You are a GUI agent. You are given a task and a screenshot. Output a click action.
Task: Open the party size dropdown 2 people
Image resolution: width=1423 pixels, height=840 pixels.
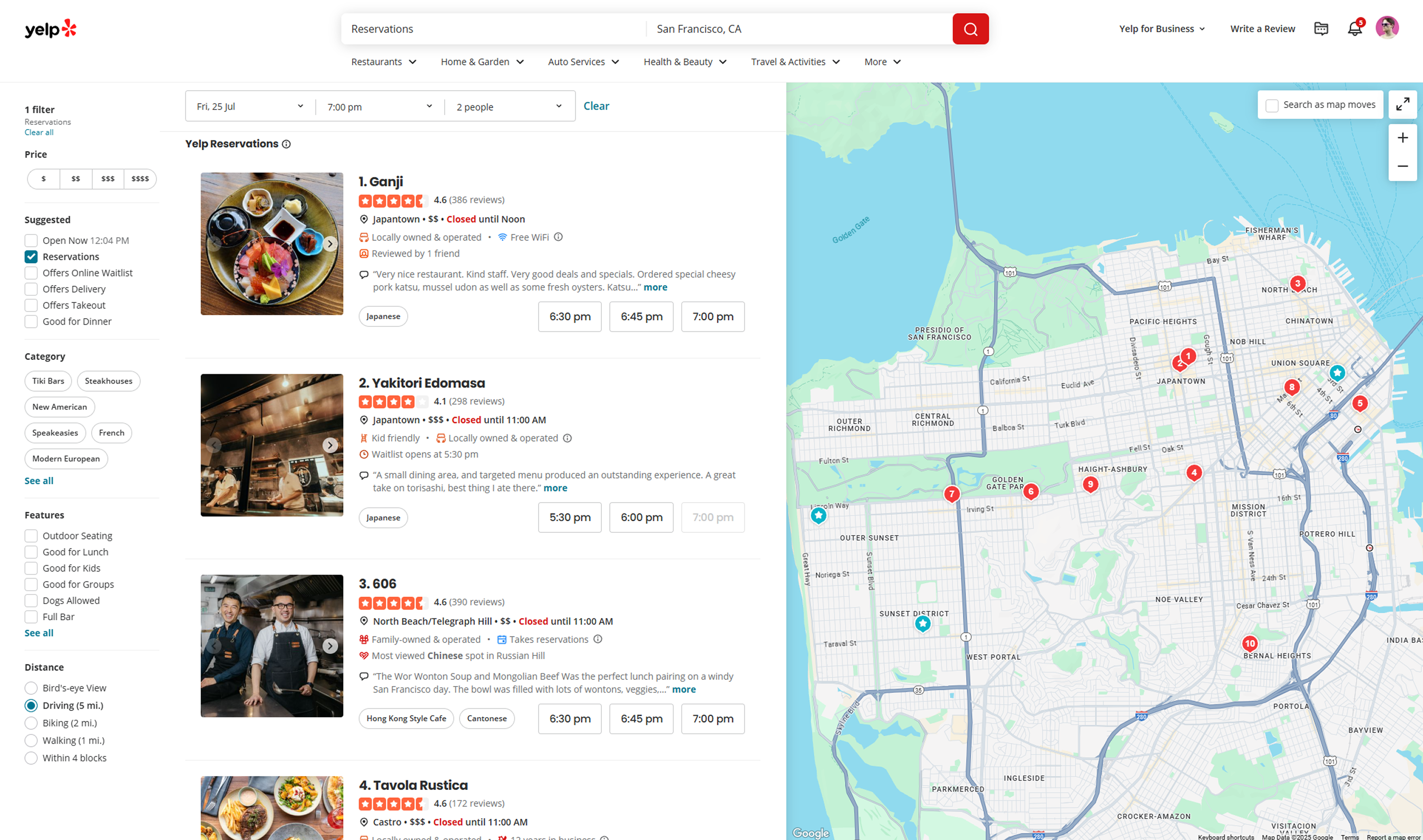pyautogui.click(x=510, y=106)
